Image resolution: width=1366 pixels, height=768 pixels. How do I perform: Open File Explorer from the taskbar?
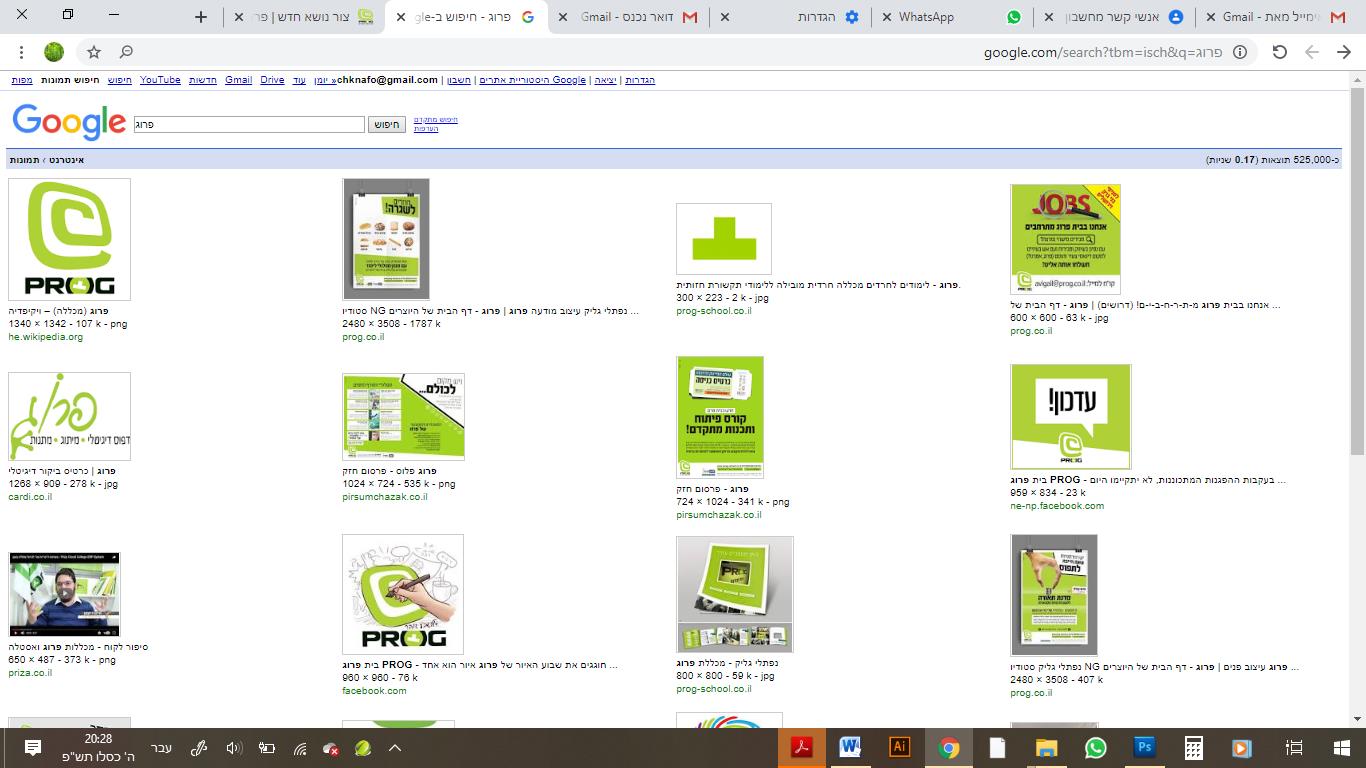tap(1046, 747)
